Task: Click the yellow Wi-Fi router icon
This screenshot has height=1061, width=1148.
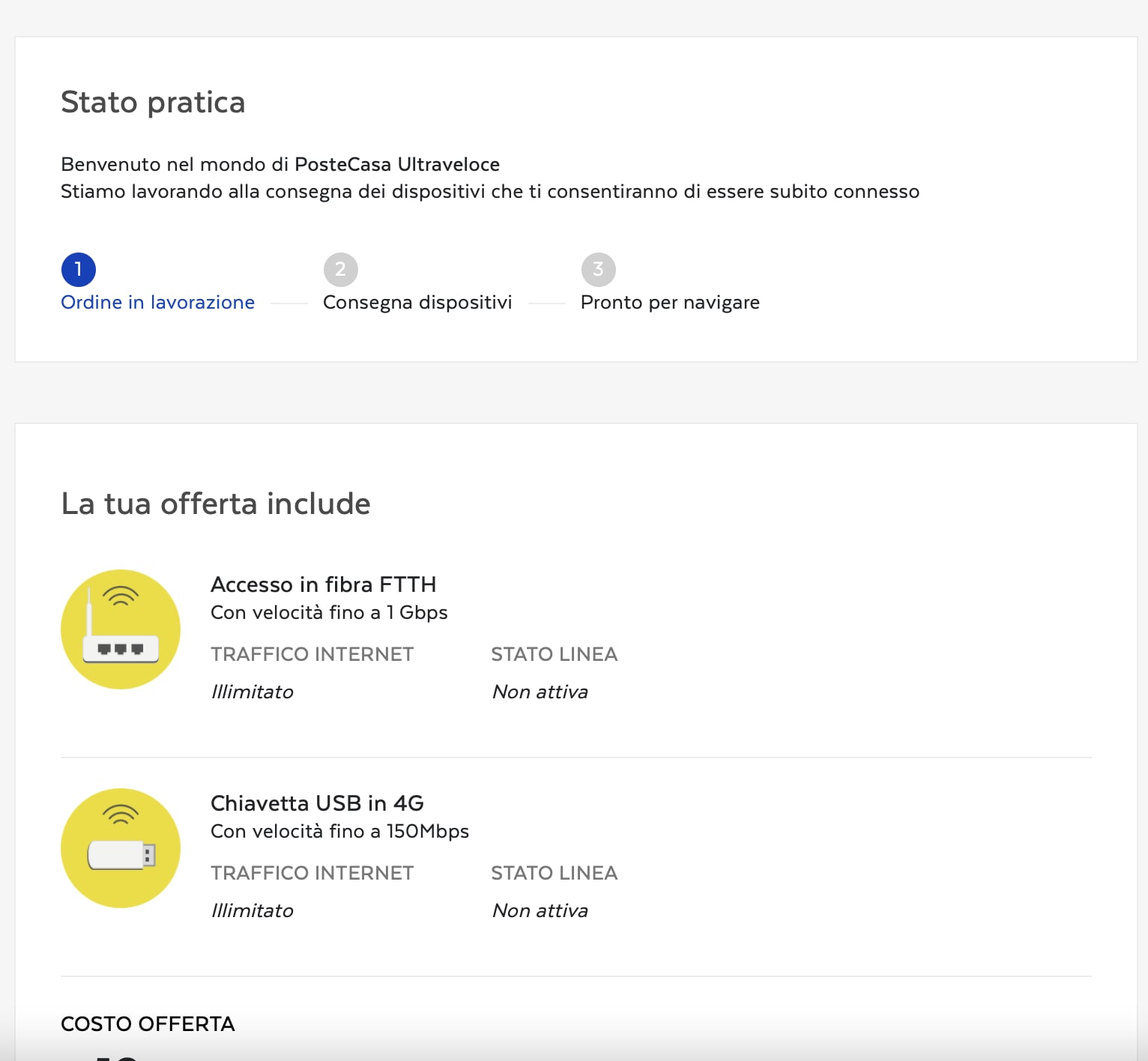Action: (121, 629)
